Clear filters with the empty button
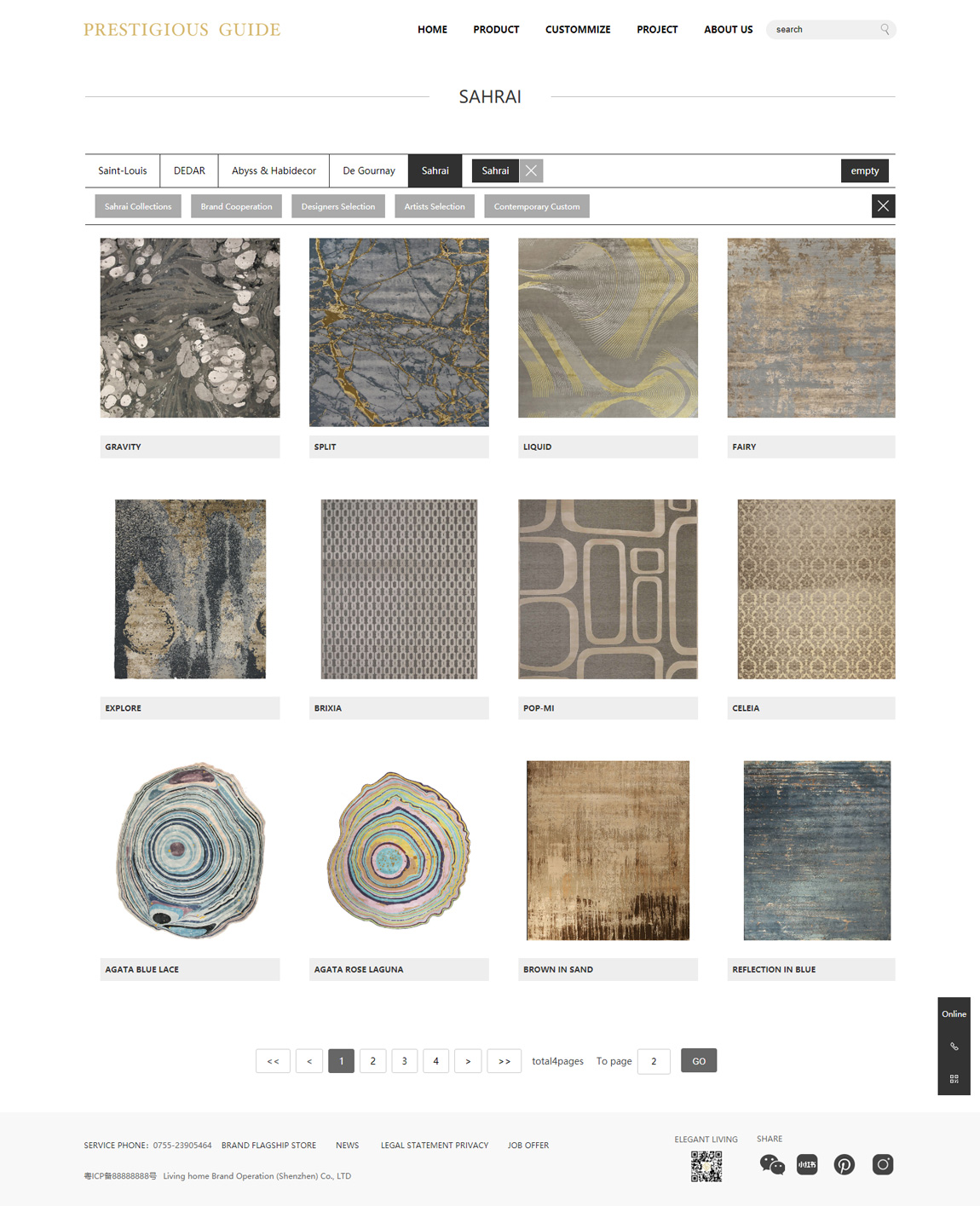This screenshot has width=980, height=1206. tap(865, 170)
